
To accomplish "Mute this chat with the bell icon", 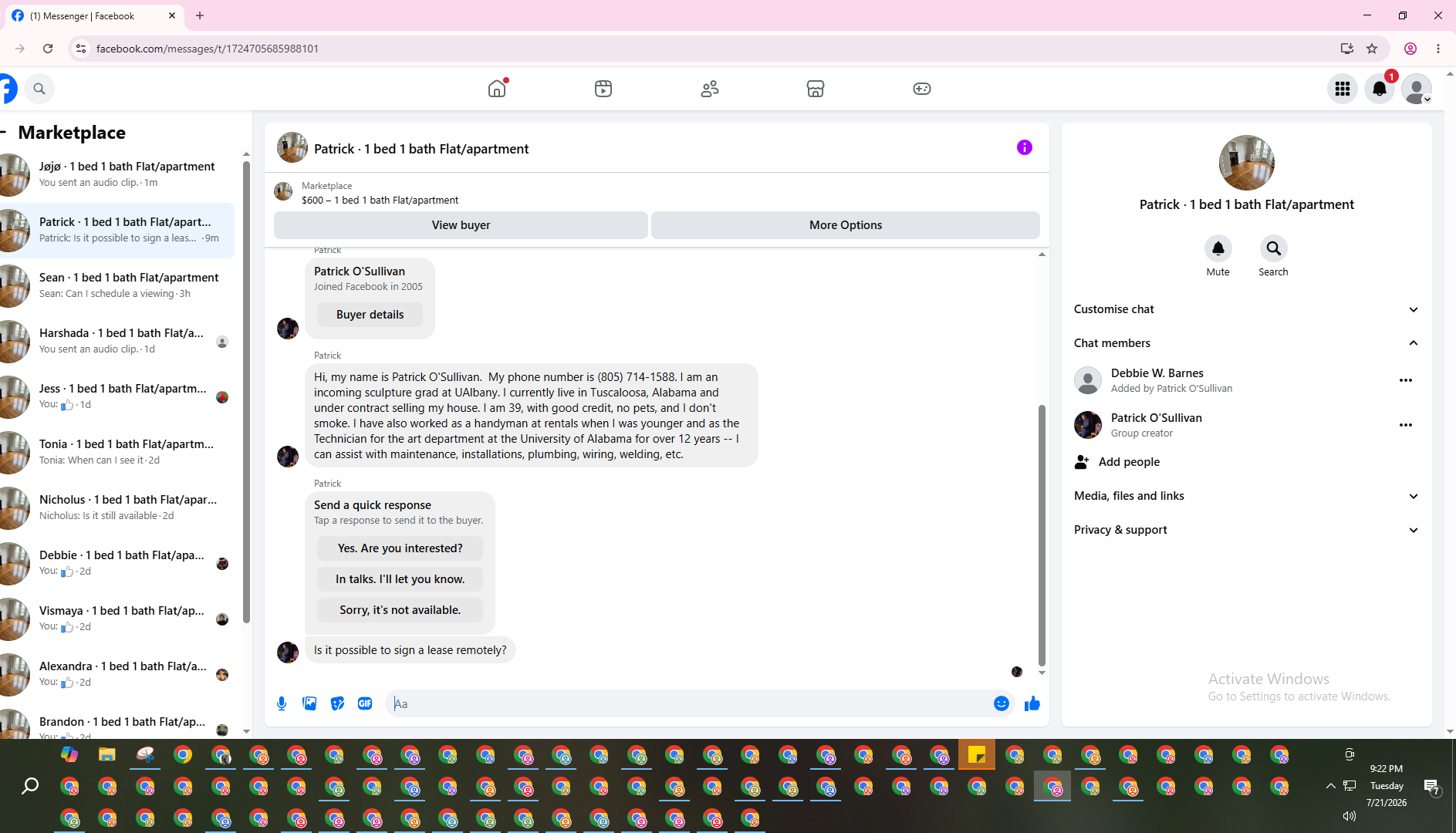I will [x=1218, y=248].
